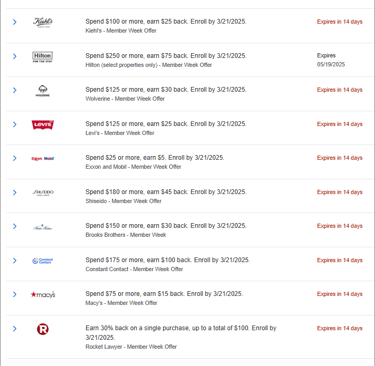Image resolution: width=375 pixels, height=366 pixels.
Task: Click the Kiehl's brand logo
Action: pyautogui.click(x=43, y=22)
